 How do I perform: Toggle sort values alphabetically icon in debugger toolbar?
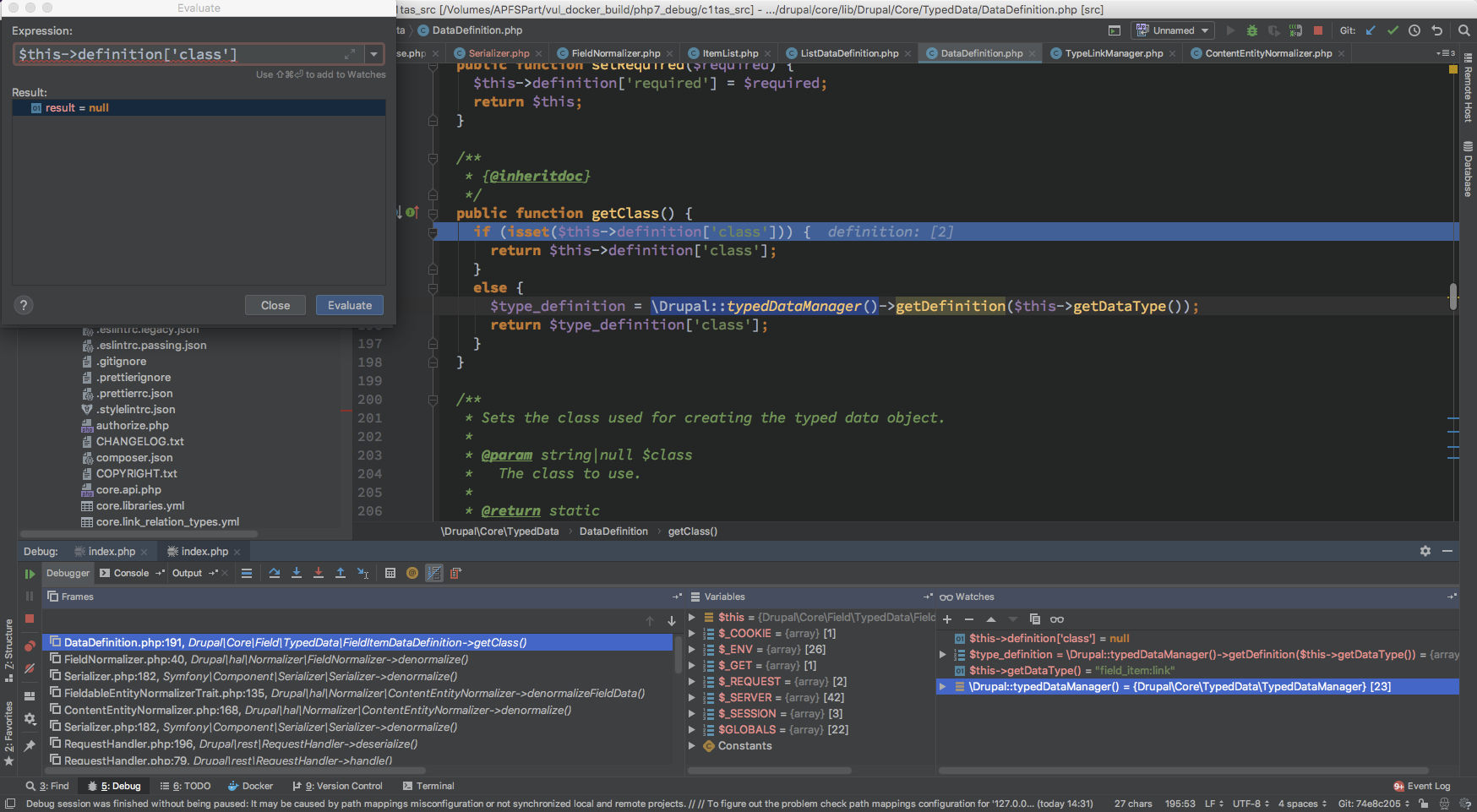tap(434, 573)
